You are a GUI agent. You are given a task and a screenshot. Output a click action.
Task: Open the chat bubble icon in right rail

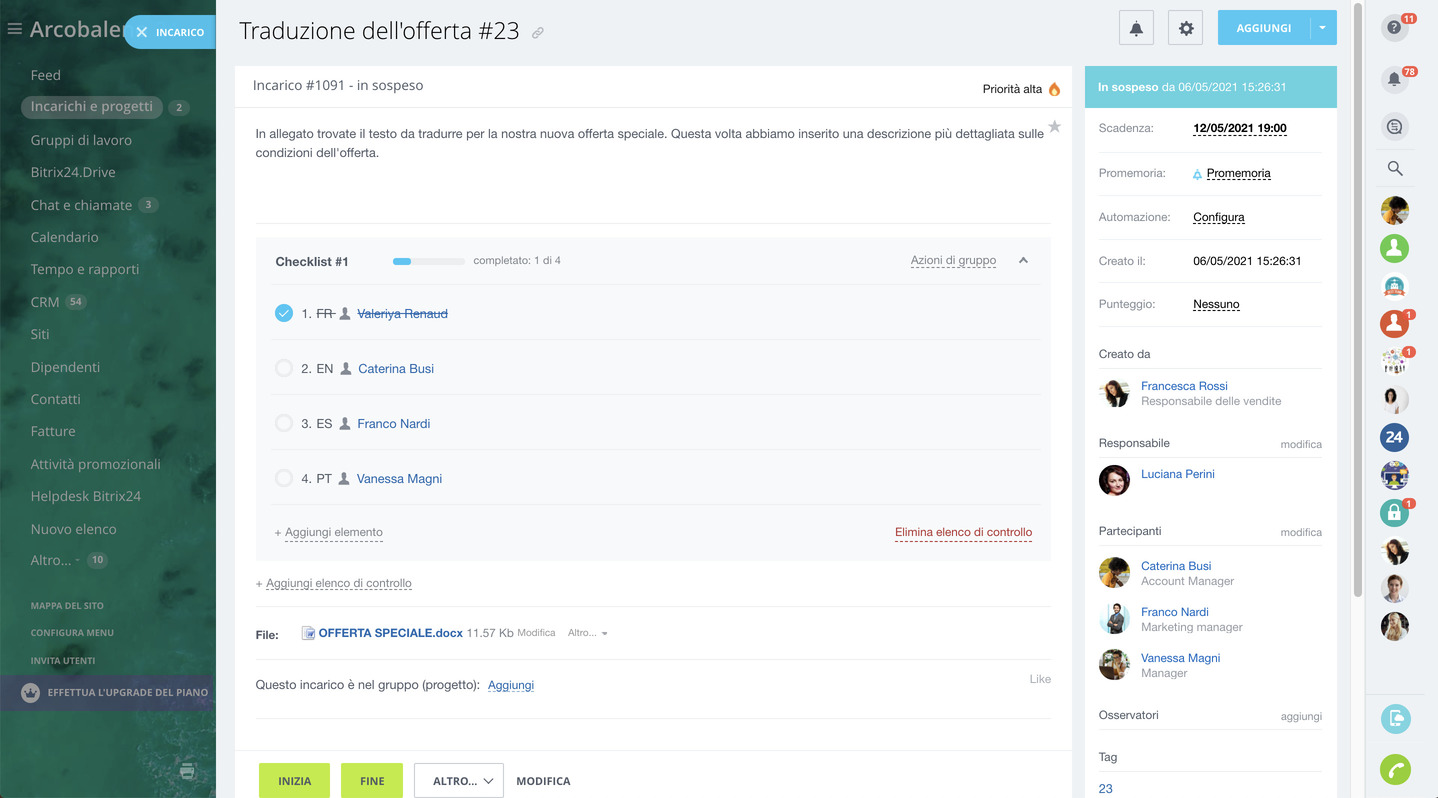(x=1394, y=126)
